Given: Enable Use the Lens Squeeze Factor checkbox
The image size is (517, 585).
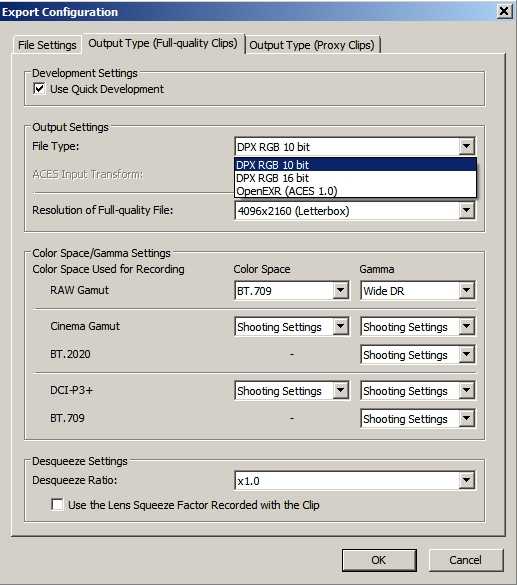Looking at the screenshot, I should [x=57, y=504].
